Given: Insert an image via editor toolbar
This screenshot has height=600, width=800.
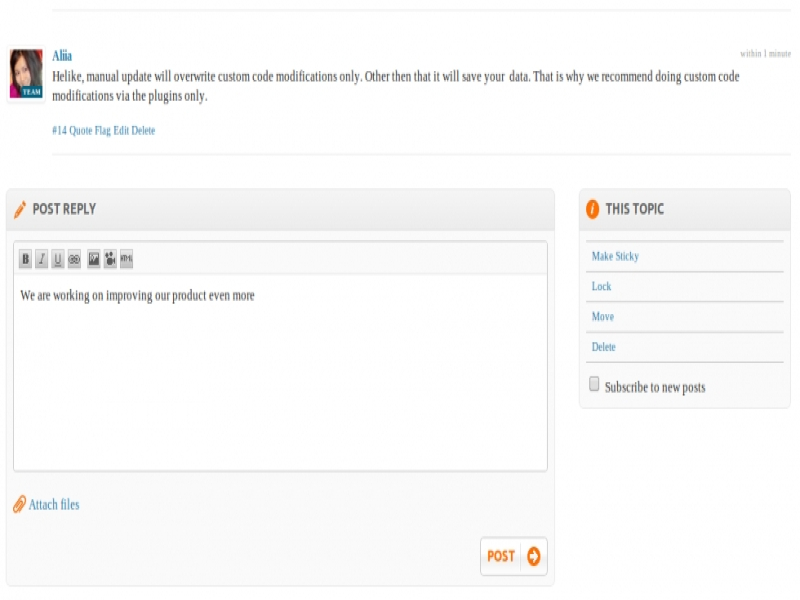Looking at the screenshot, I should (94, 260).
